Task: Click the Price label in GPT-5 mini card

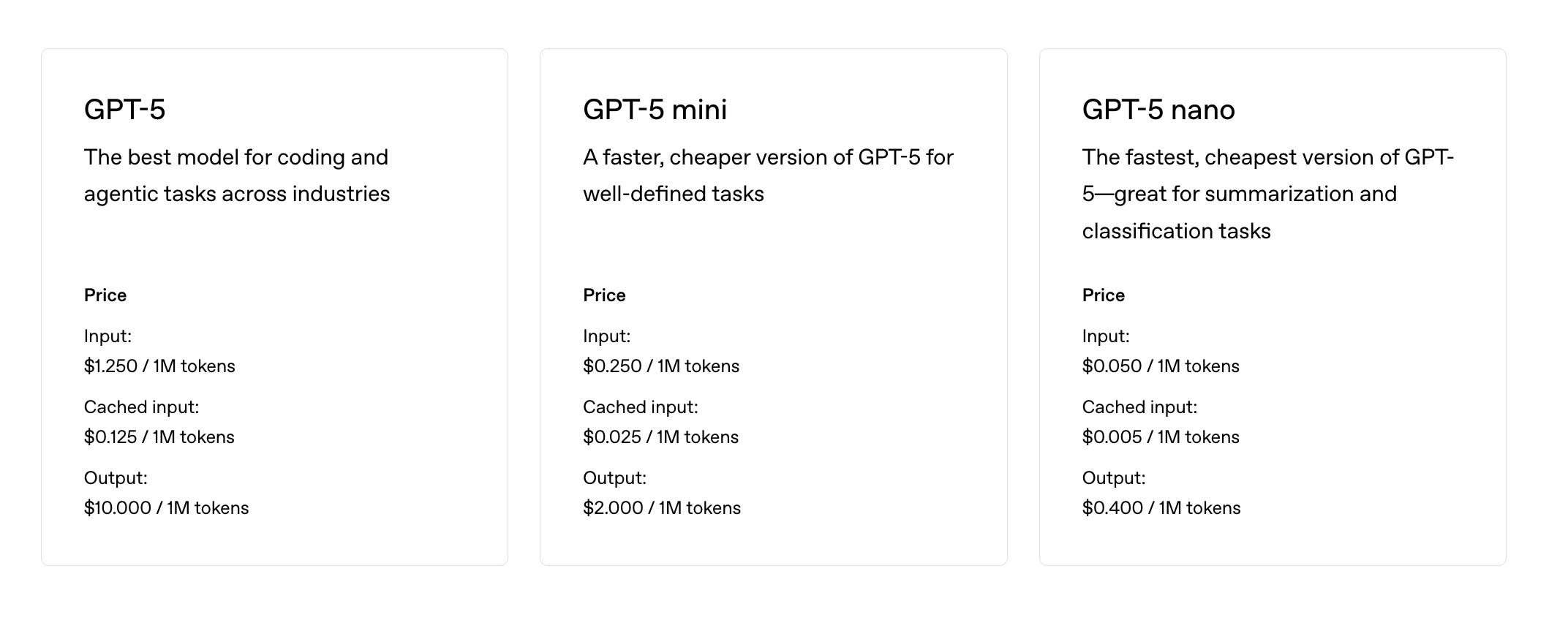Action: pos(604,295)
